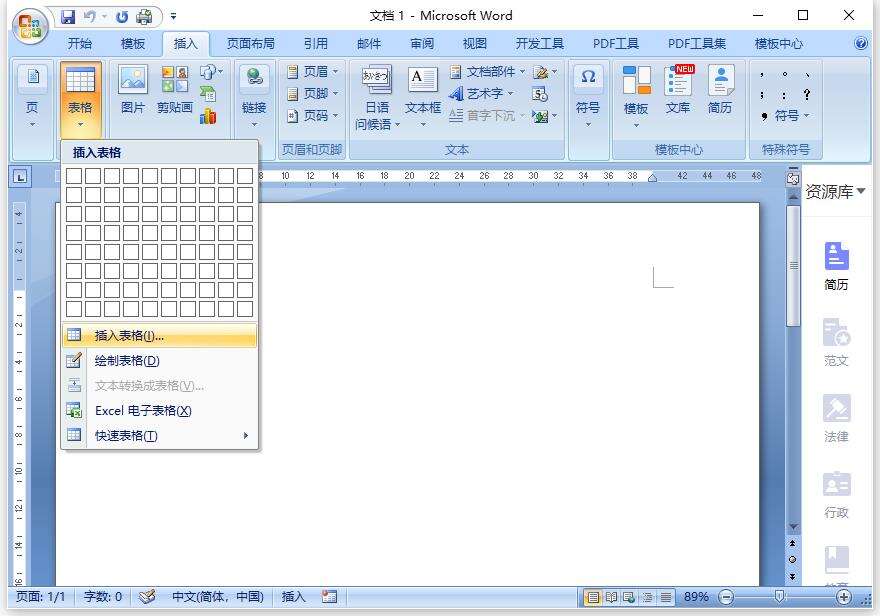Click the 页 pages button in ribbon

click(x=33, y=96)
